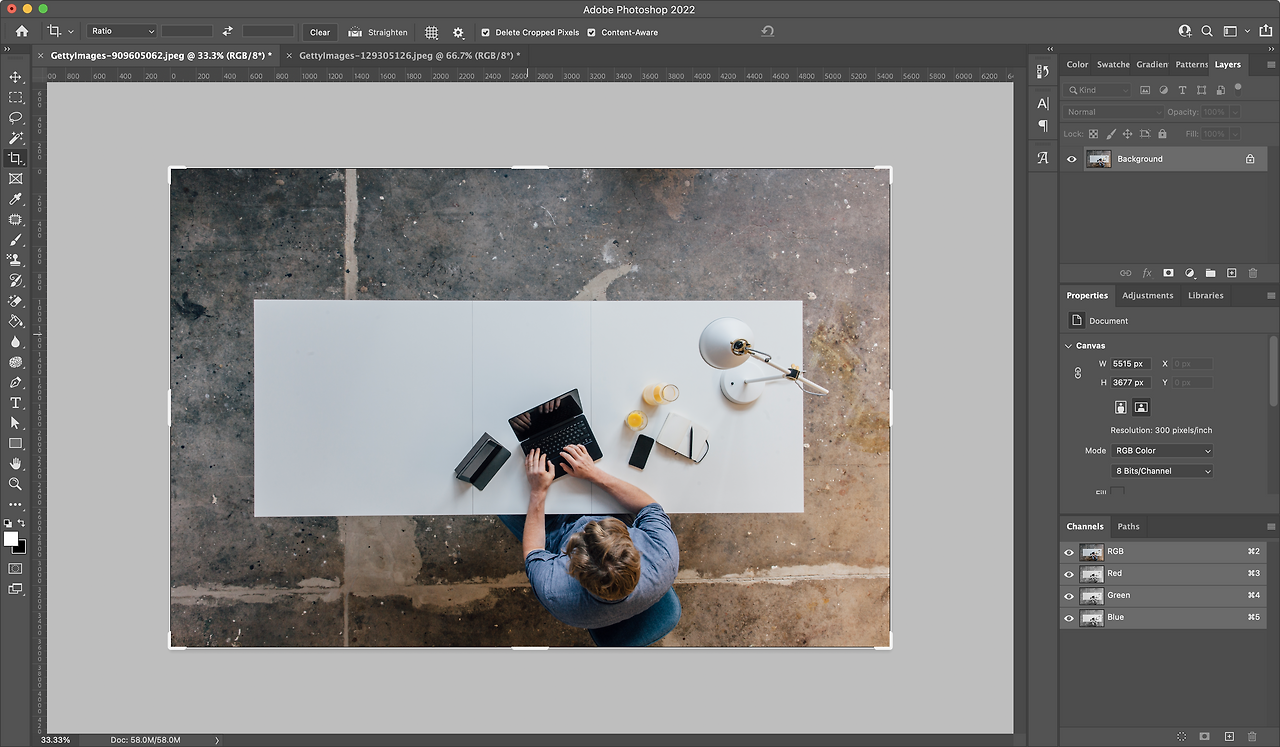
Task: Select the Frame tool
Action: pos(15,179)
